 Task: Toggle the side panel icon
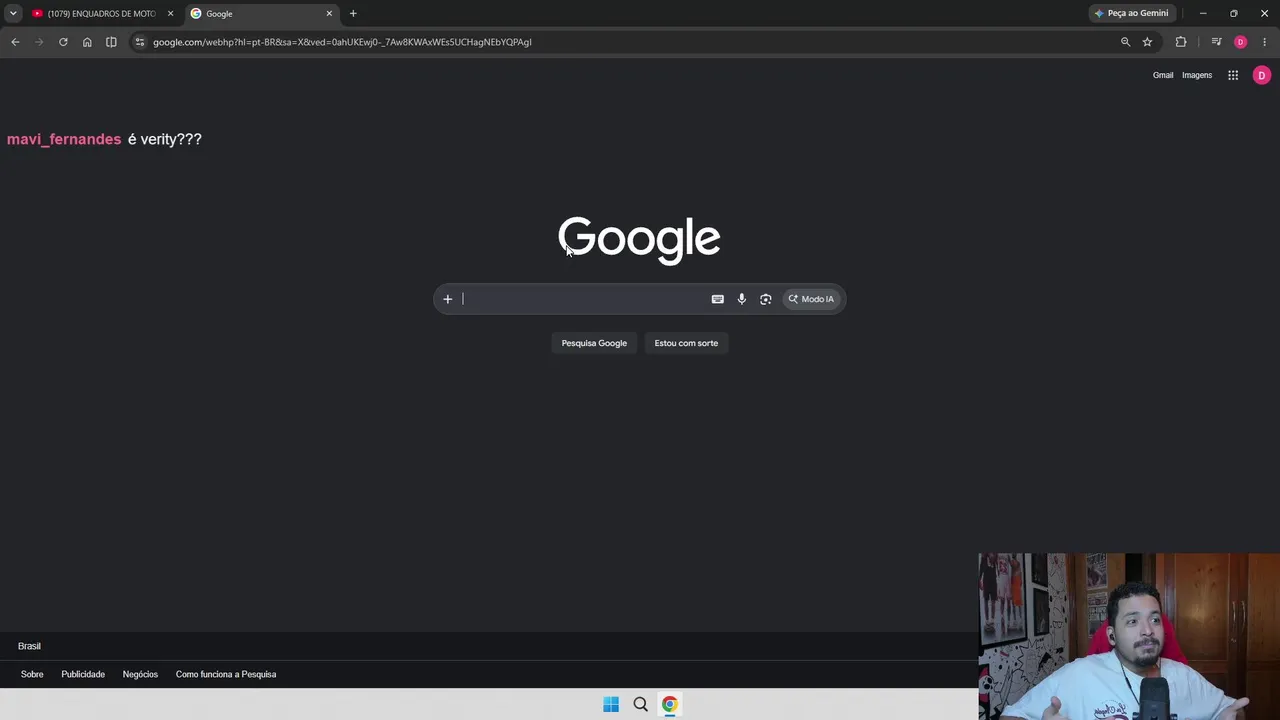pos(111,42)
